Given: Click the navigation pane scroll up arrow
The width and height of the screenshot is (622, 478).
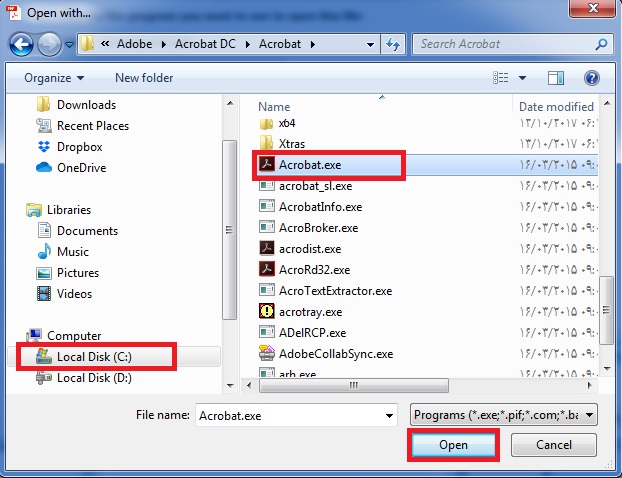Looking at the screenshot, I should (x=230, y=104).
